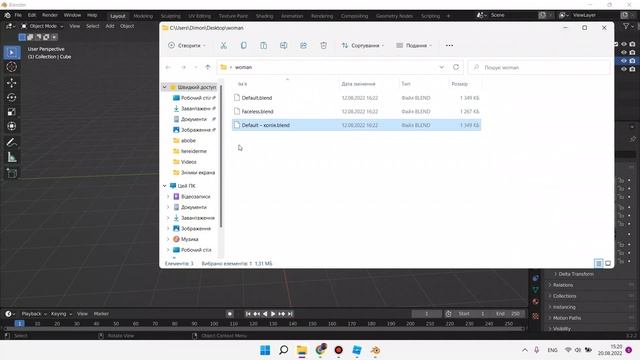
Task: Click the Blender logo menu icon
Action: [x=7, y=15]
